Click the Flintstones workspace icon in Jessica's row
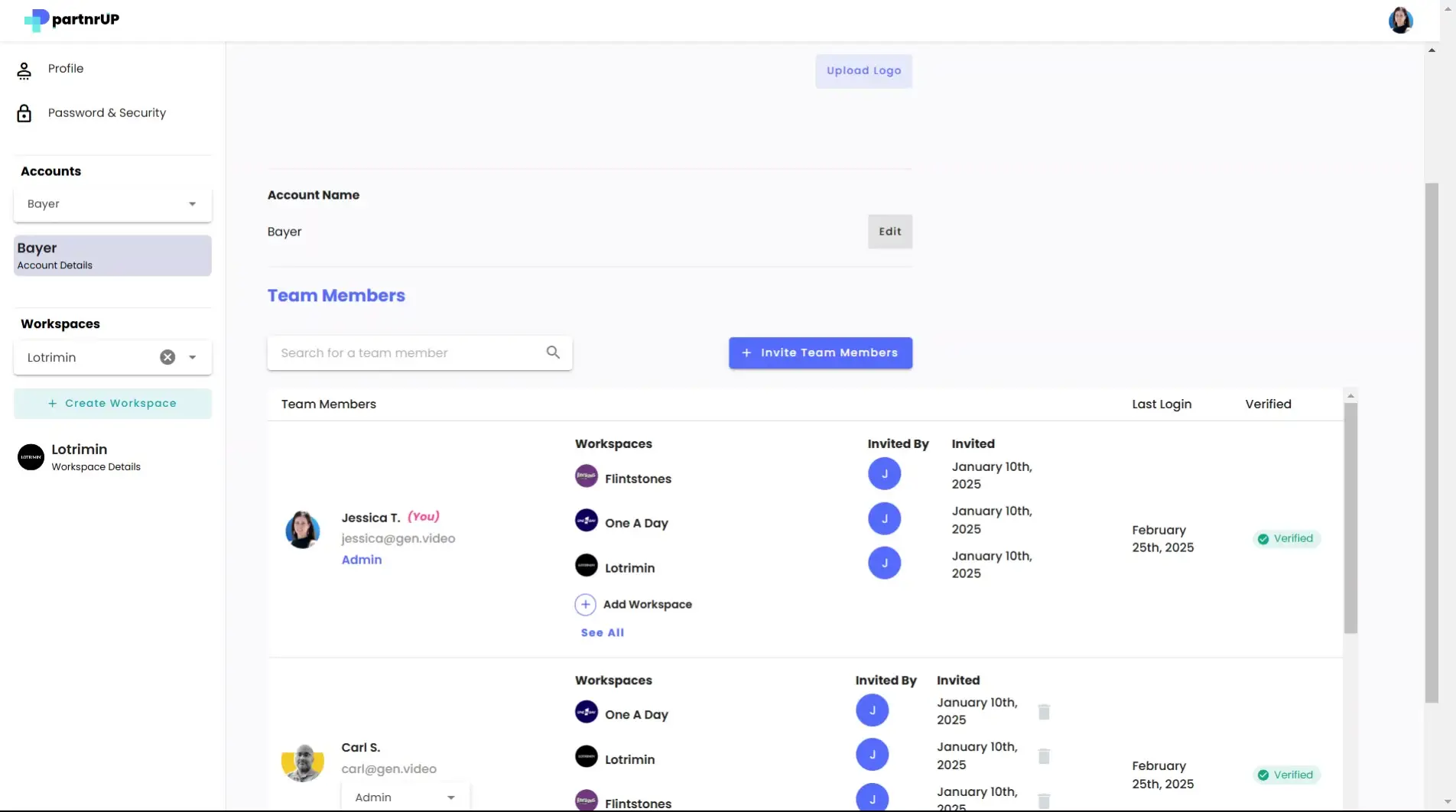The height and width of the screenshot is (812, 1456). point(585,475)
